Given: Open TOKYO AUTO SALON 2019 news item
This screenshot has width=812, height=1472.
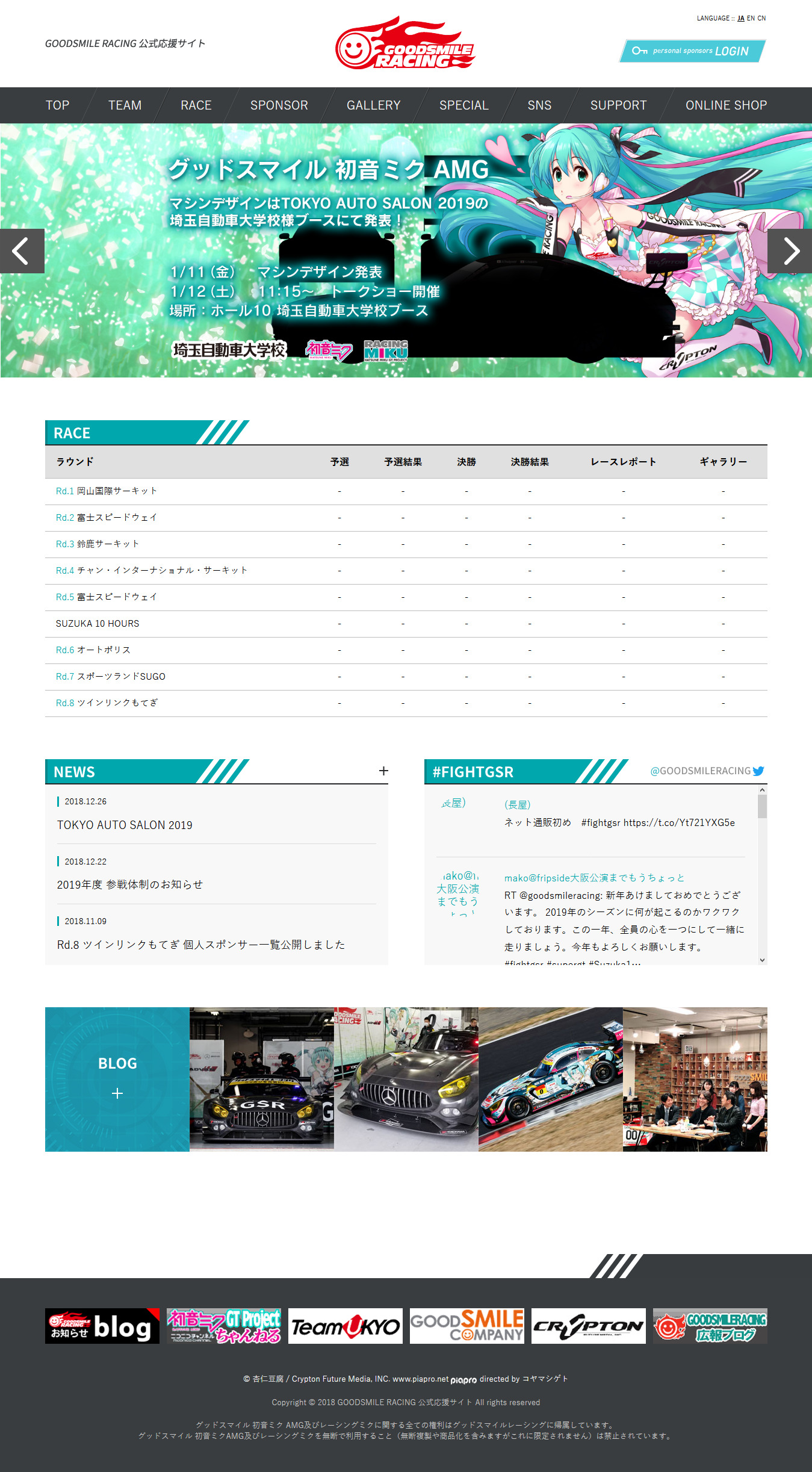Looking at the screenshot, I should point(125,825).
